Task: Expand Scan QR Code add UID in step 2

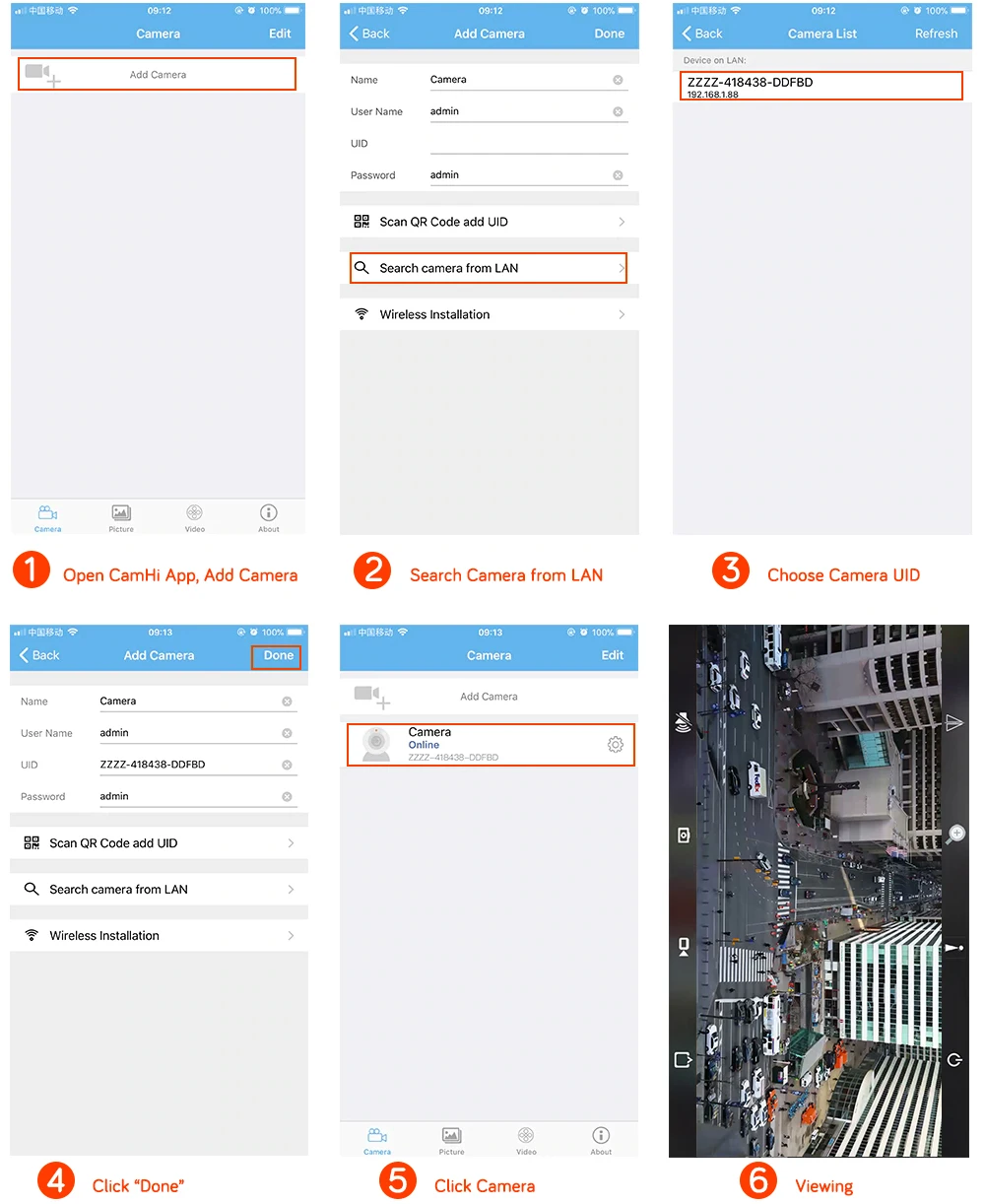Action: point(490,222)
